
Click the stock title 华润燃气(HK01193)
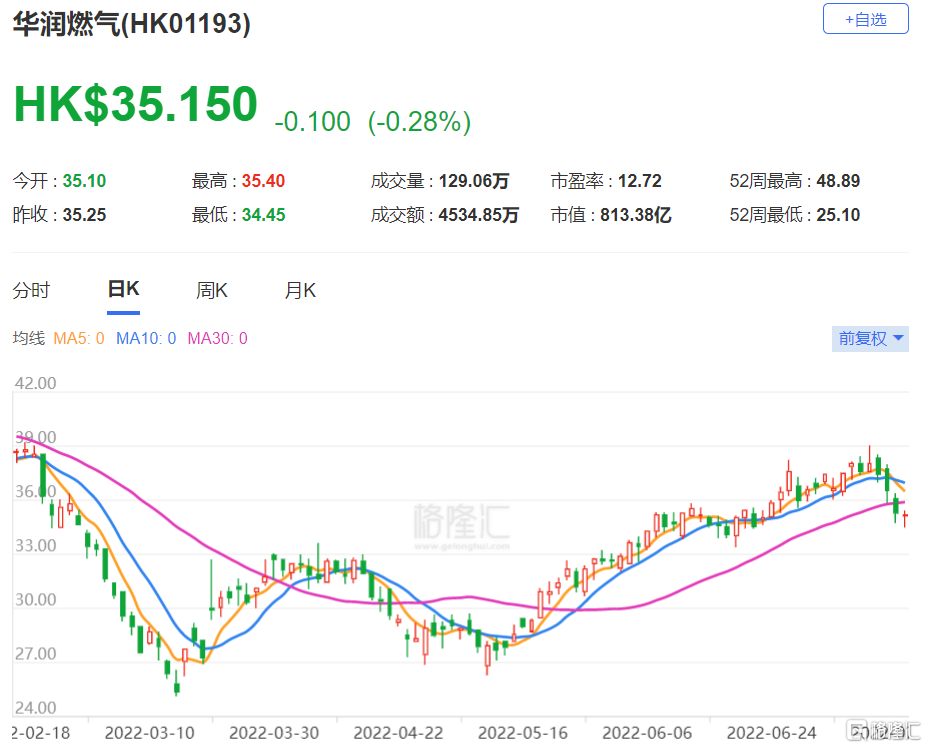point(131,24)
